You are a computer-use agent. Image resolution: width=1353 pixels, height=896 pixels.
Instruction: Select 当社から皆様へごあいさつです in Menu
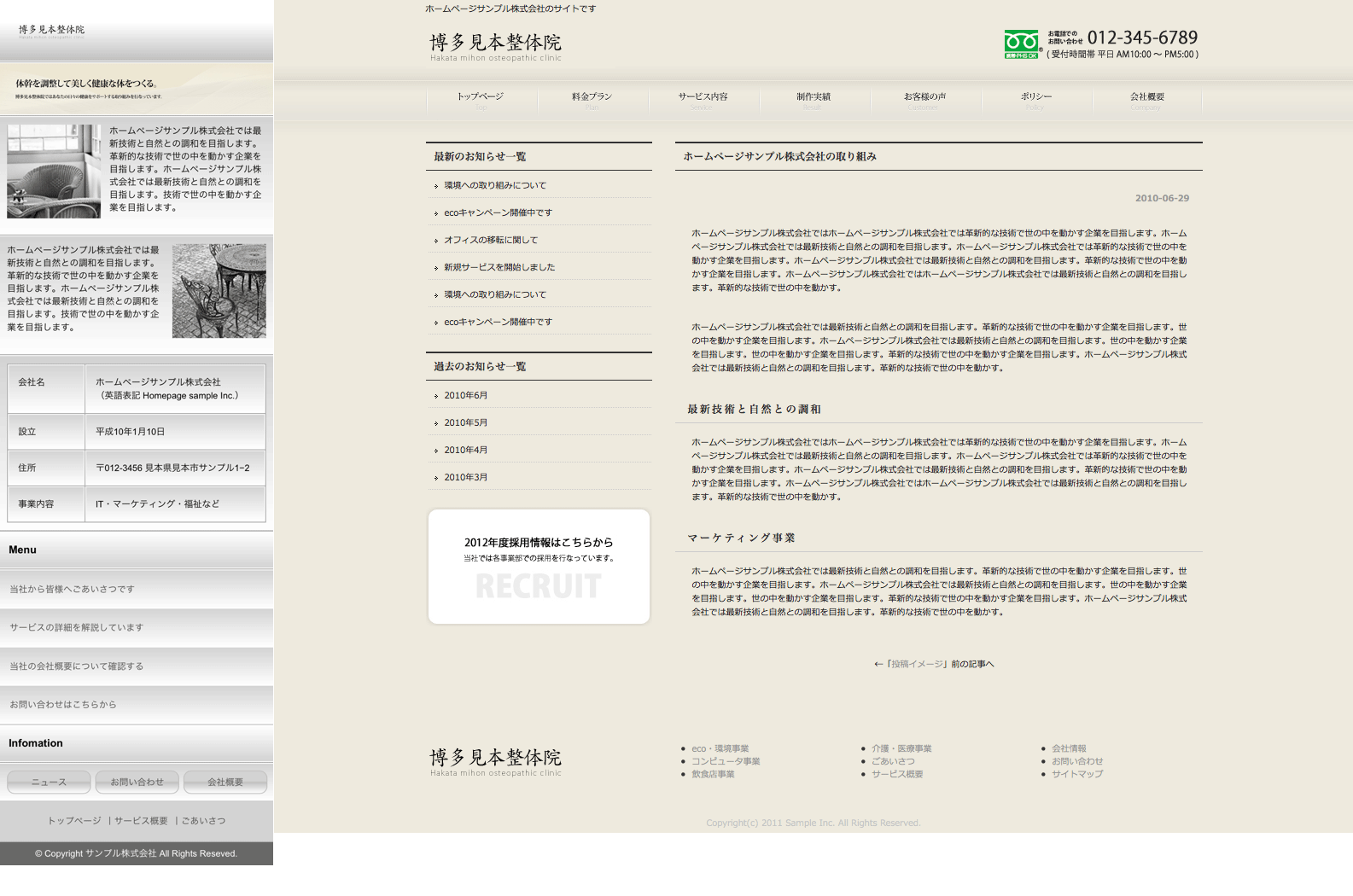pos(73,590)
